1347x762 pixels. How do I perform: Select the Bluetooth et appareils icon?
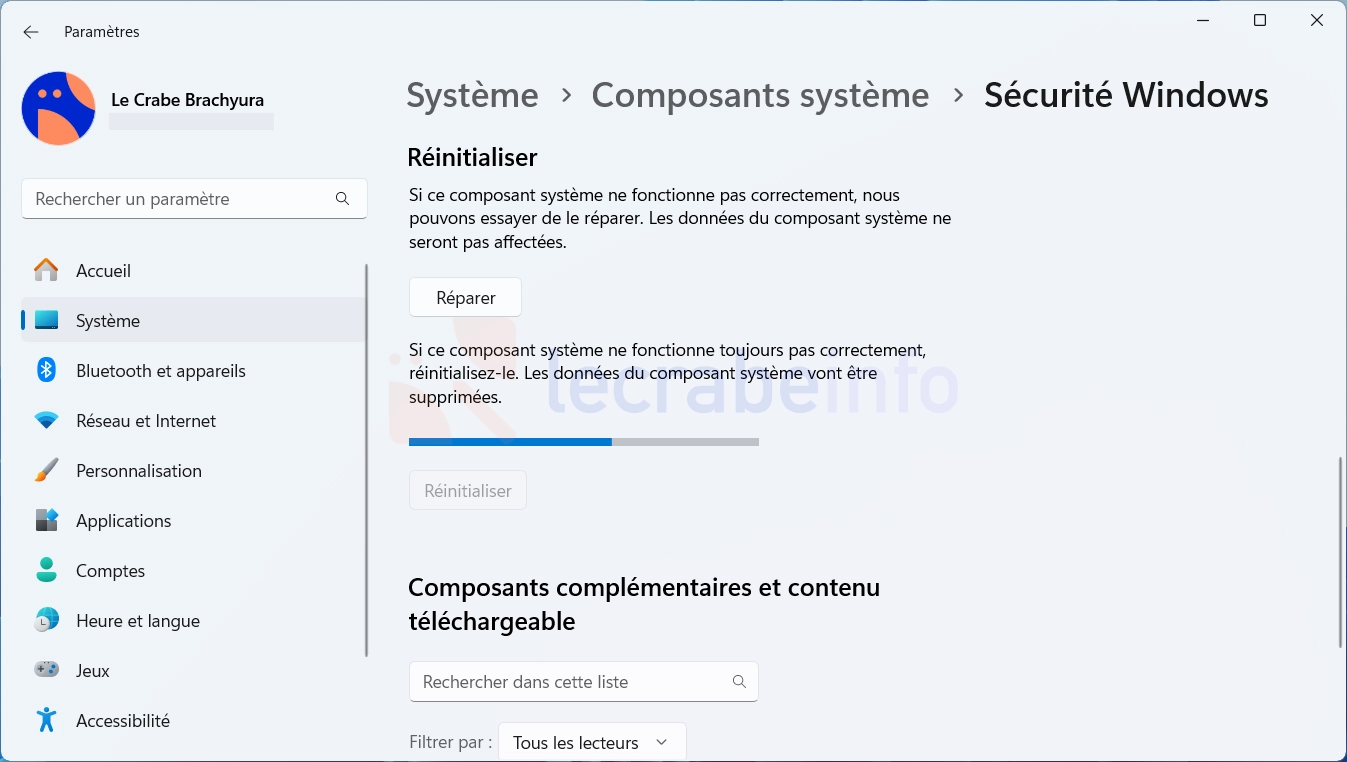[46, 371]
